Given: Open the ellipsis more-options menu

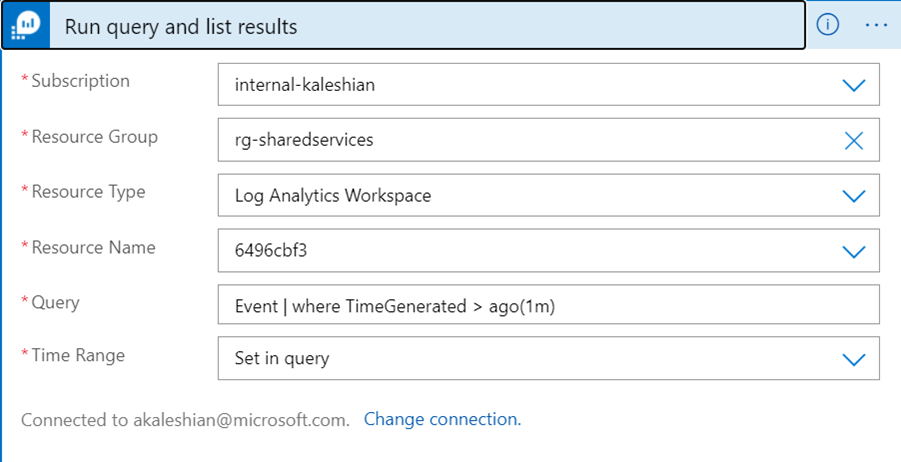Looking at the screenshot, I should [876, 25].
